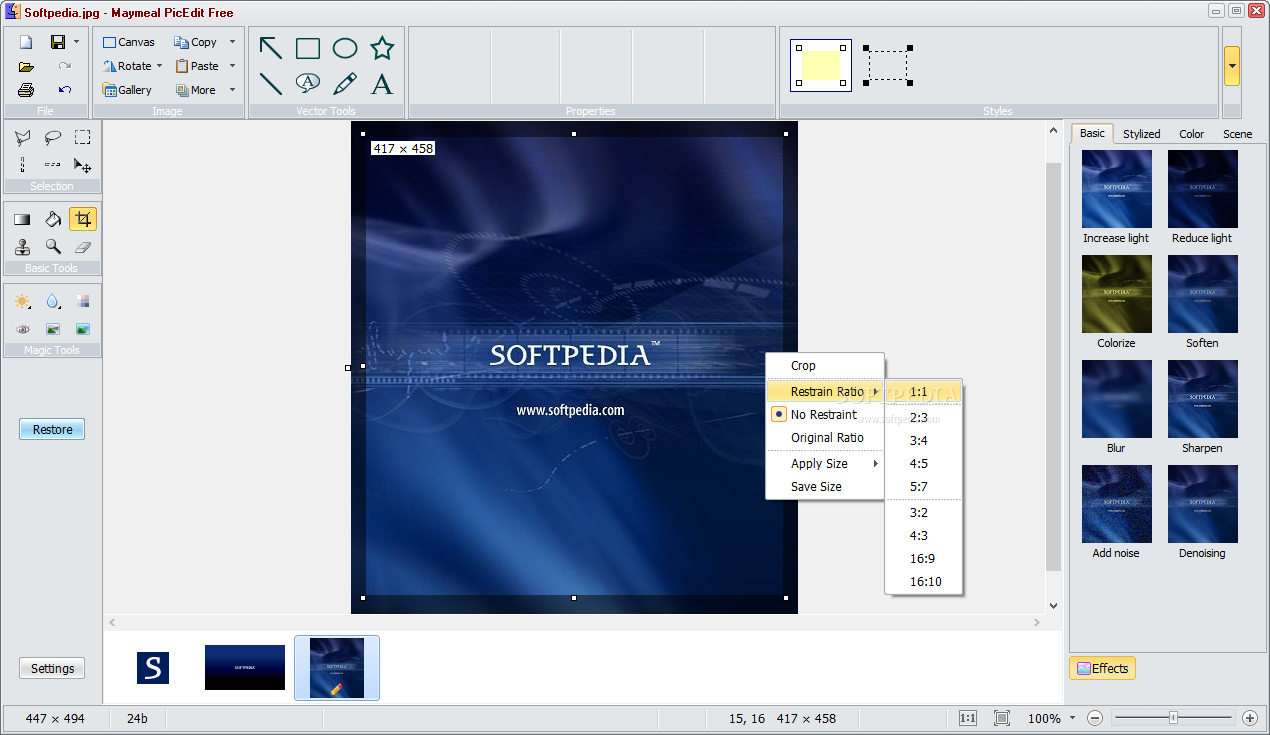Image resolution: width=1270 pixels, height=735 pixels.
Task: Choose Crop from the context menu
Action: tap(803, 366)
